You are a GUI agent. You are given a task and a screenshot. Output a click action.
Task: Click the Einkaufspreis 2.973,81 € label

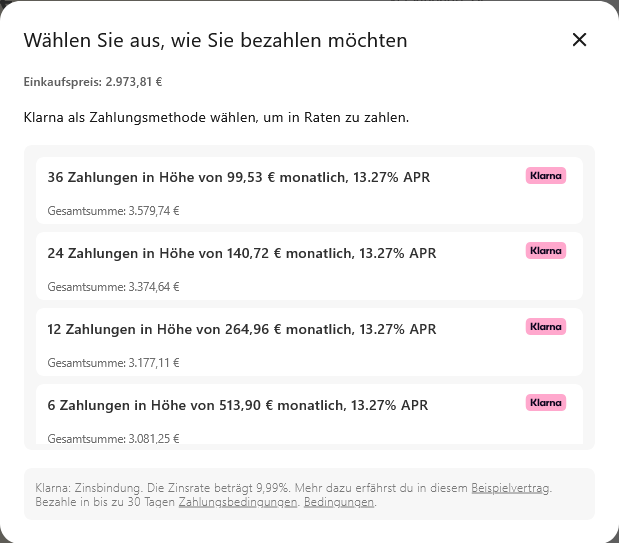[x=93, y=82]
